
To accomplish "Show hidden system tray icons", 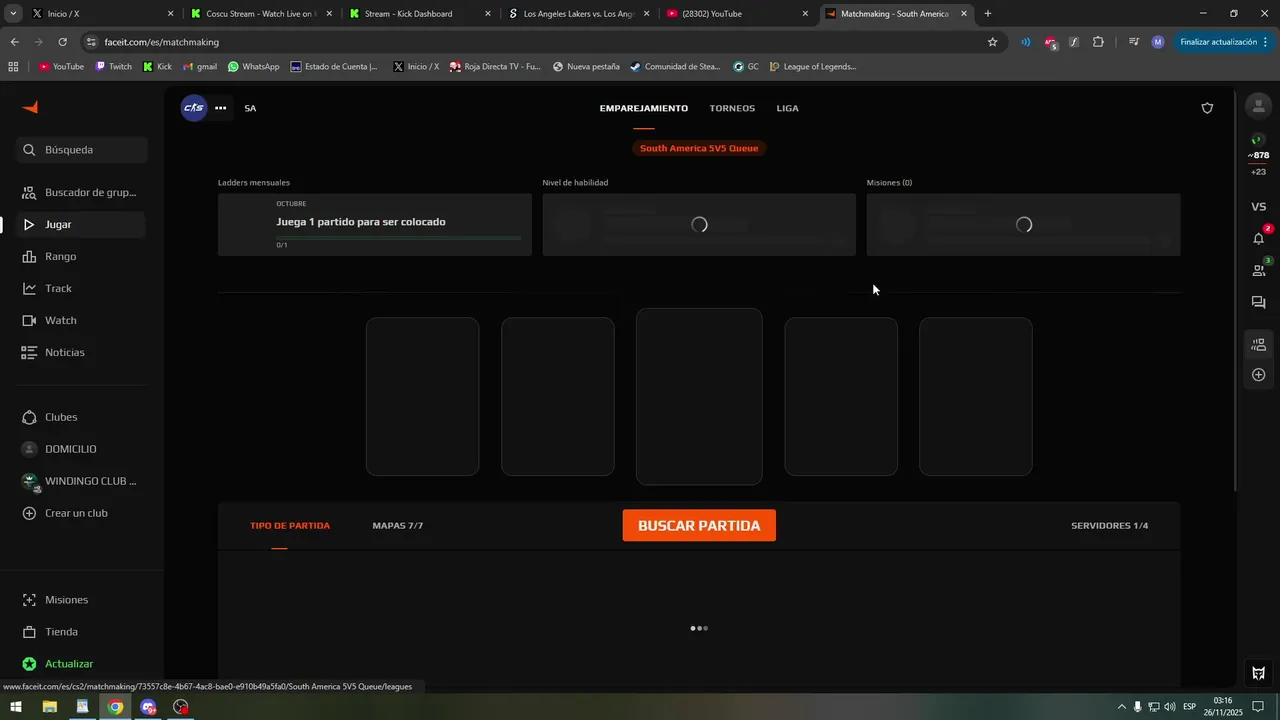I will pyautogui.click(x=1121, y=707).
